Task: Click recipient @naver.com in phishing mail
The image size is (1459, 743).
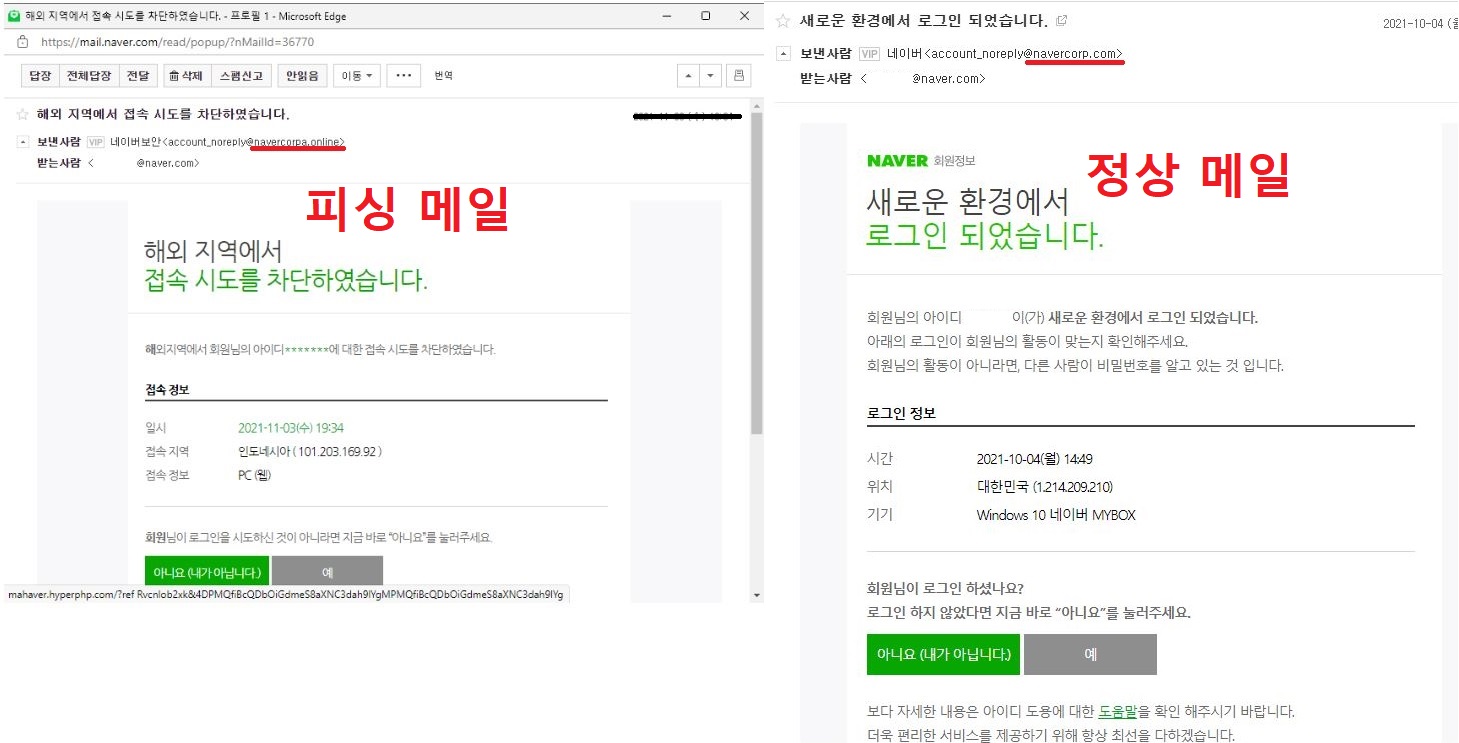Action: pyautogui.click(x=168, y=163)
